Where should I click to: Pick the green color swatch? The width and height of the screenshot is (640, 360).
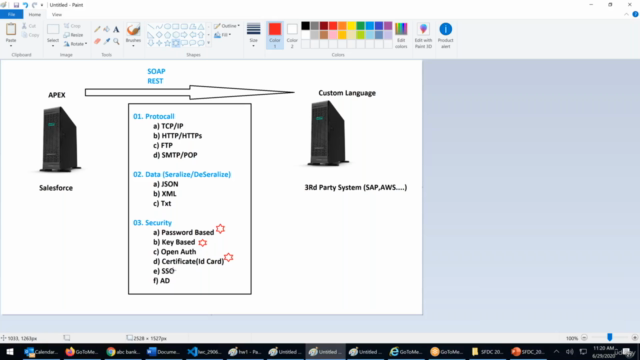point(360,26)
